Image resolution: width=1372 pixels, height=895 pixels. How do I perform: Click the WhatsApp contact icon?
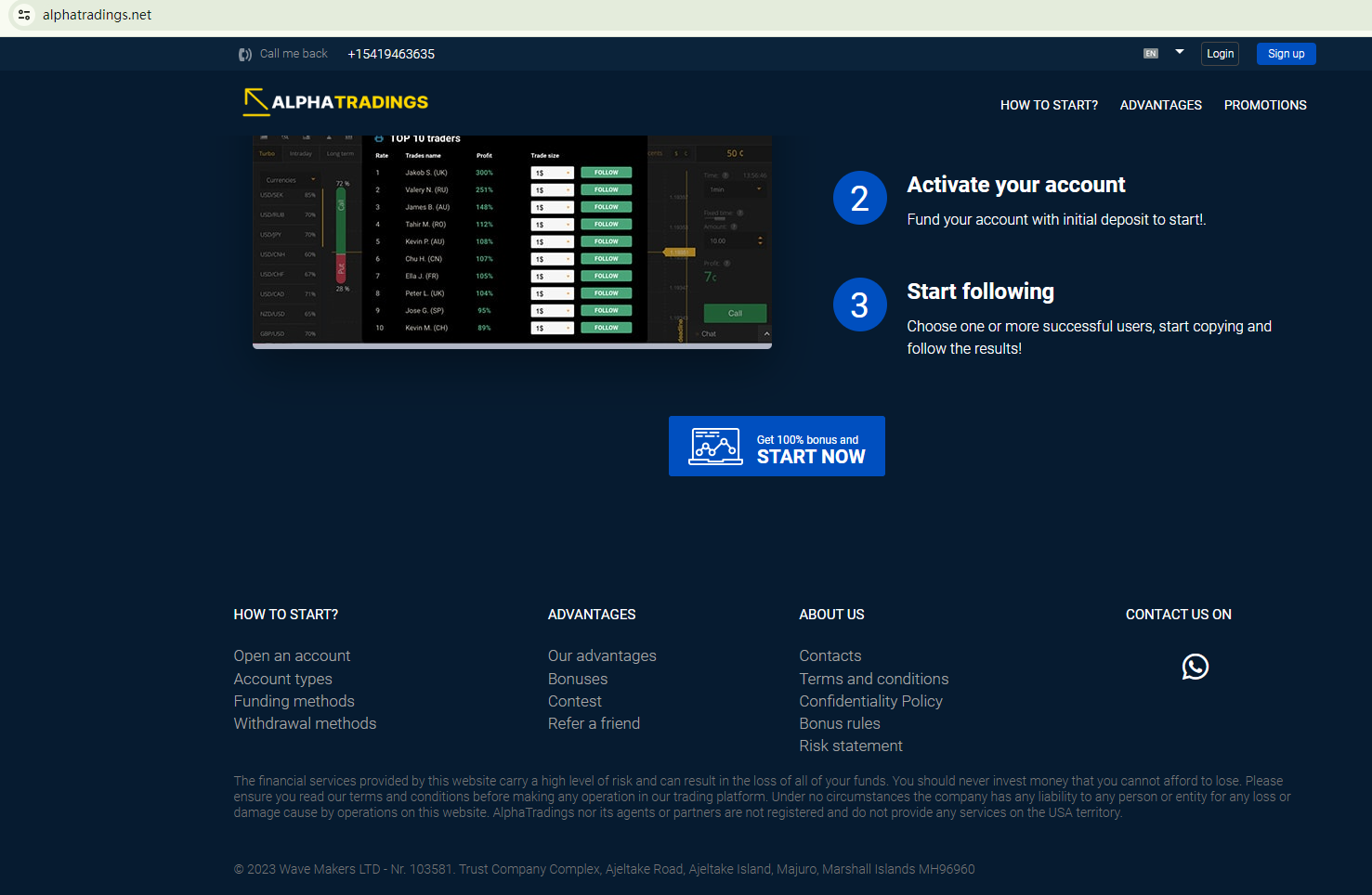tap(1195, 667)
